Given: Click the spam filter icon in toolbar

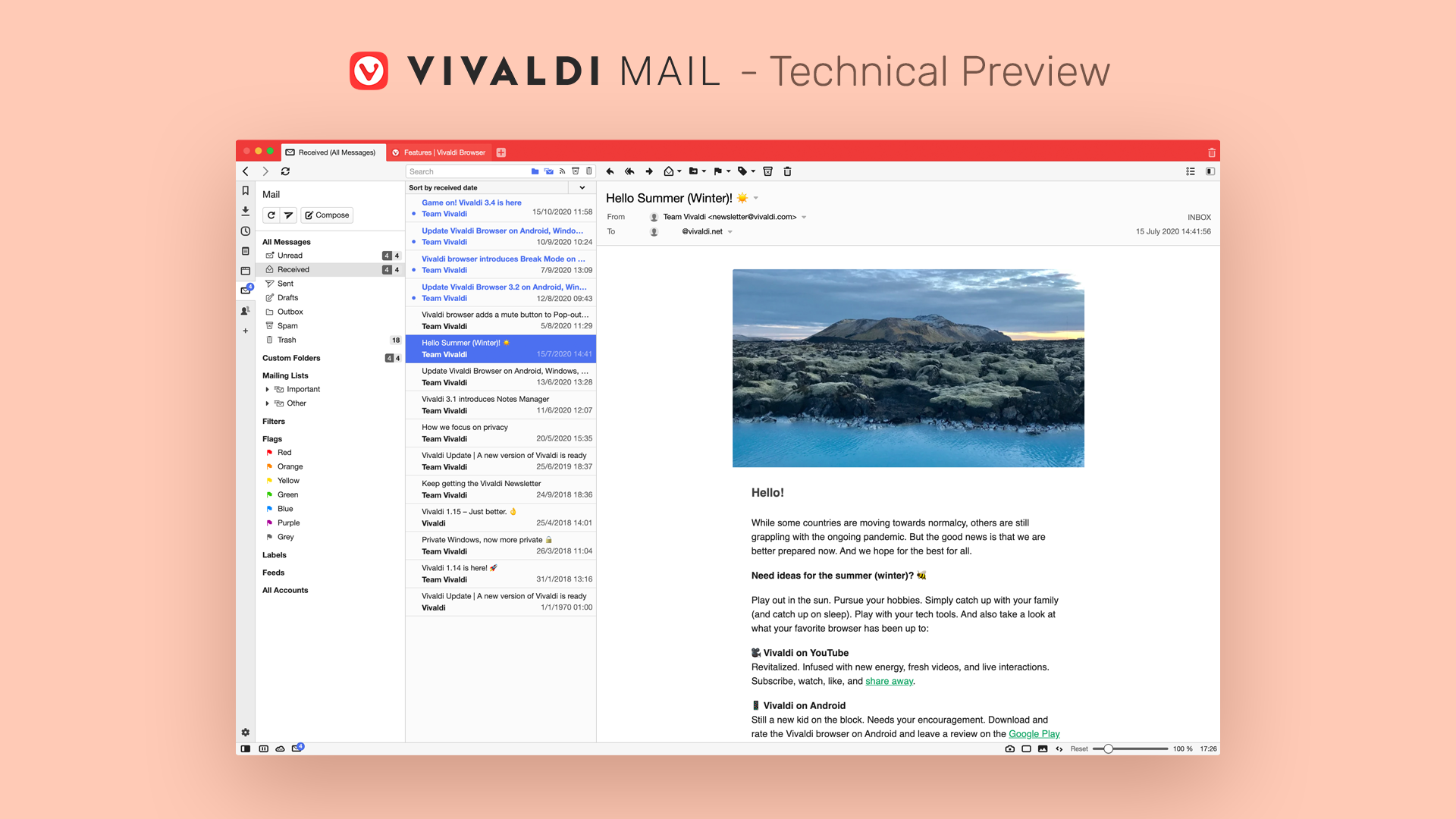Looking at the screenshot, I should (767, 171).
